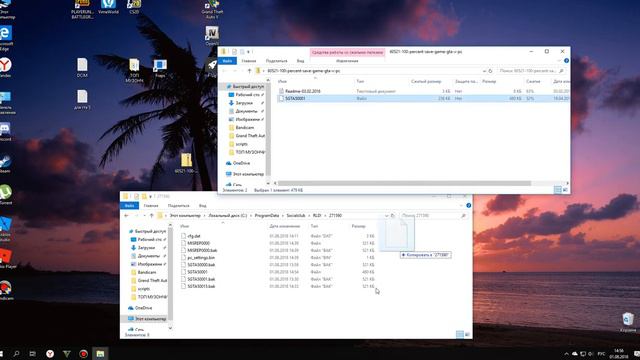640x360 pixels.
Task: Open recent locations dropdown in 271590 window
Action: coord(144,216)
